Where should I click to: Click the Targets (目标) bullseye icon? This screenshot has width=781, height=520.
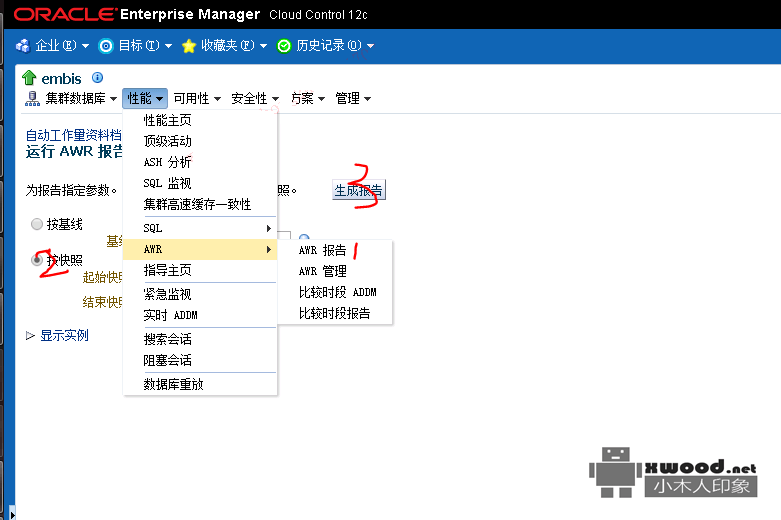(x=106, y=46)
